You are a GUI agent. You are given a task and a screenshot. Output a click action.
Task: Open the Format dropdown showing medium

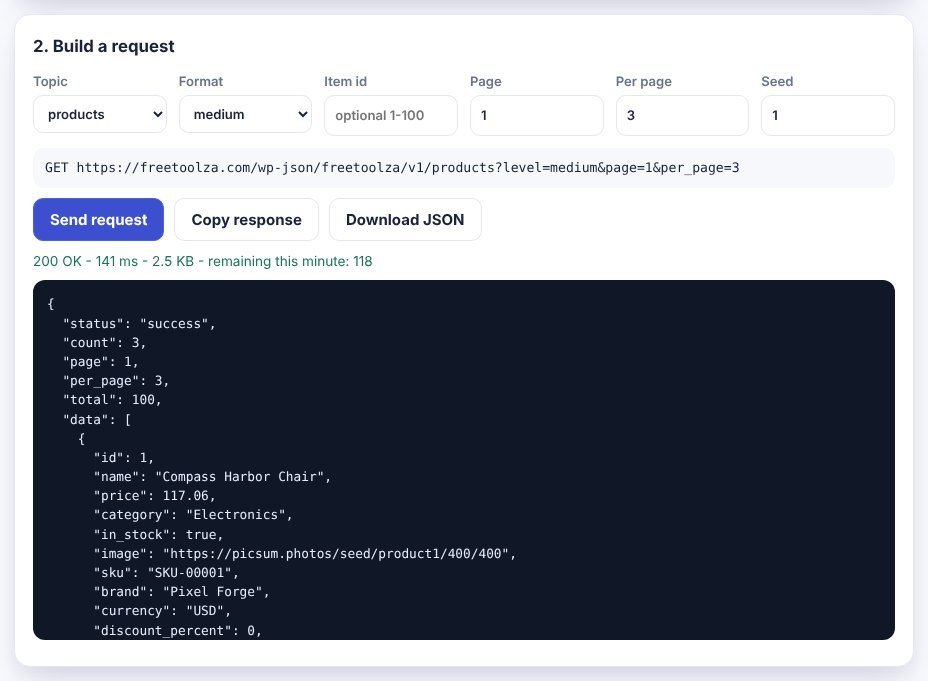coord(245,115)
